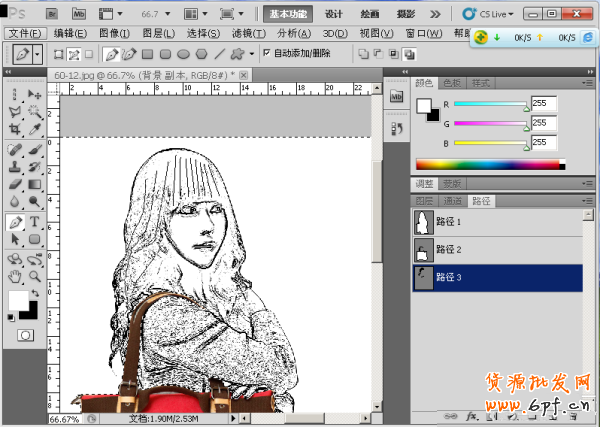
Task: Toggle the 自动添加/删除 checkbox
Action: point(266,53)
